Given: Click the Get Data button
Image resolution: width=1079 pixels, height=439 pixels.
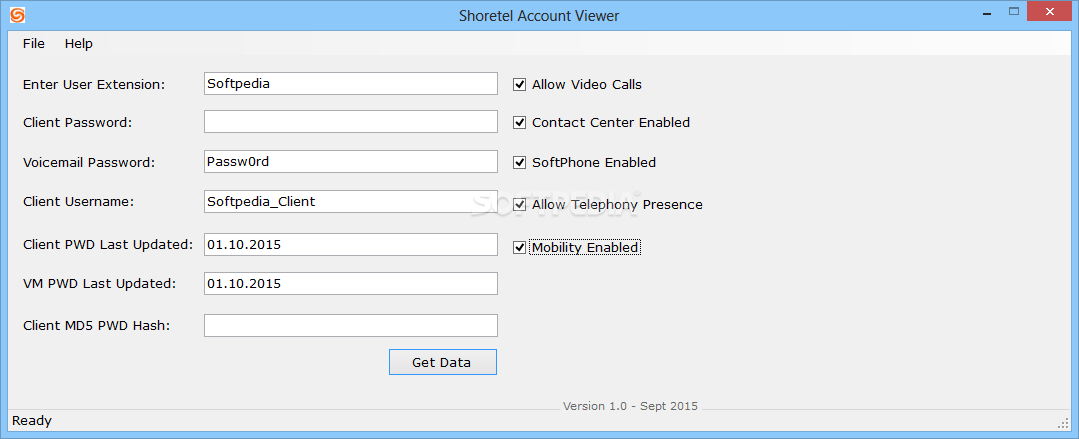Looking at the screenshot, I should 442,362.
